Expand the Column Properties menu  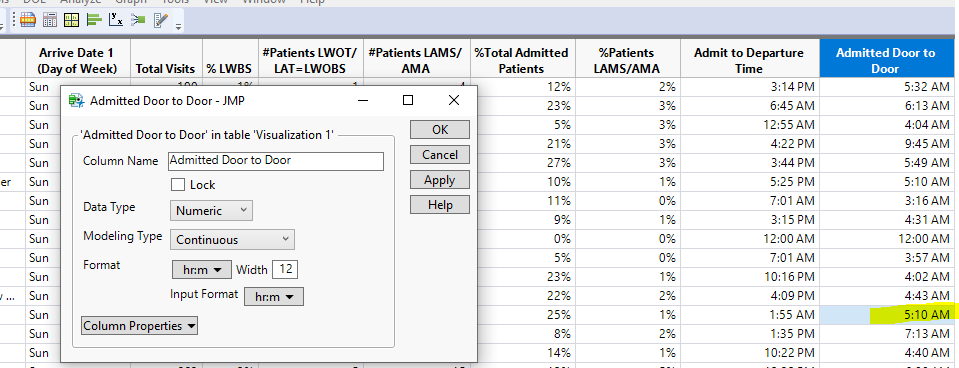pyautogui.click(x=139, y=326)
